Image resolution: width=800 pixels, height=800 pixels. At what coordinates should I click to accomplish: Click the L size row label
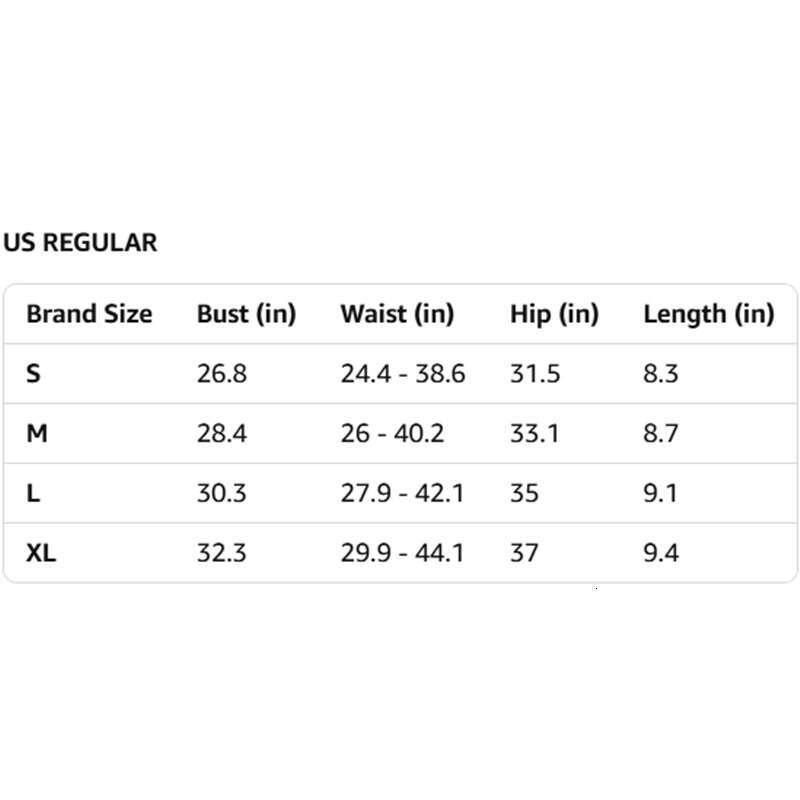(x=33, y=493)
